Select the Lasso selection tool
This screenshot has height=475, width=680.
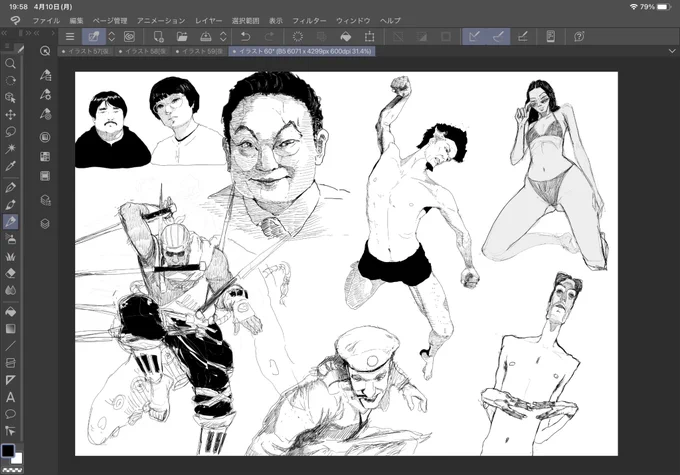click(x=10, y=131)
